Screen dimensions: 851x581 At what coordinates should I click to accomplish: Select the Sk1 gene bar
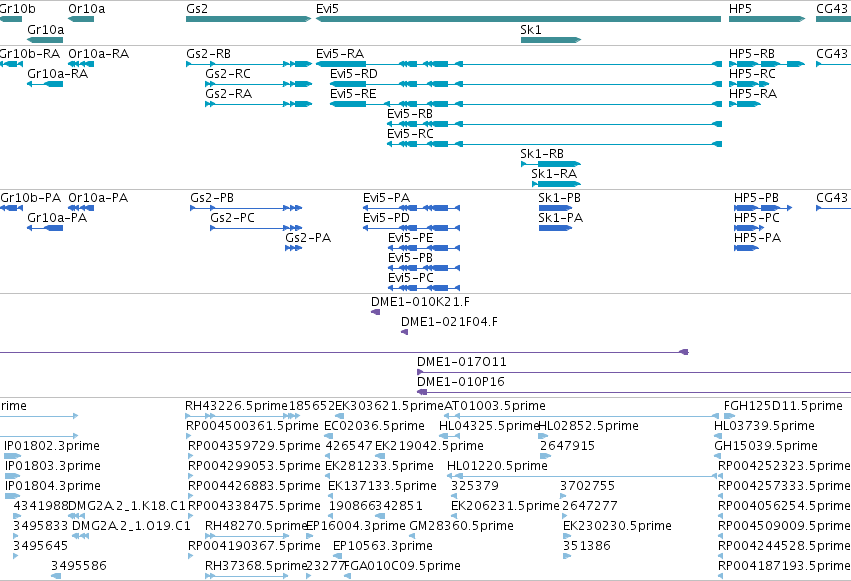[551, 40]
